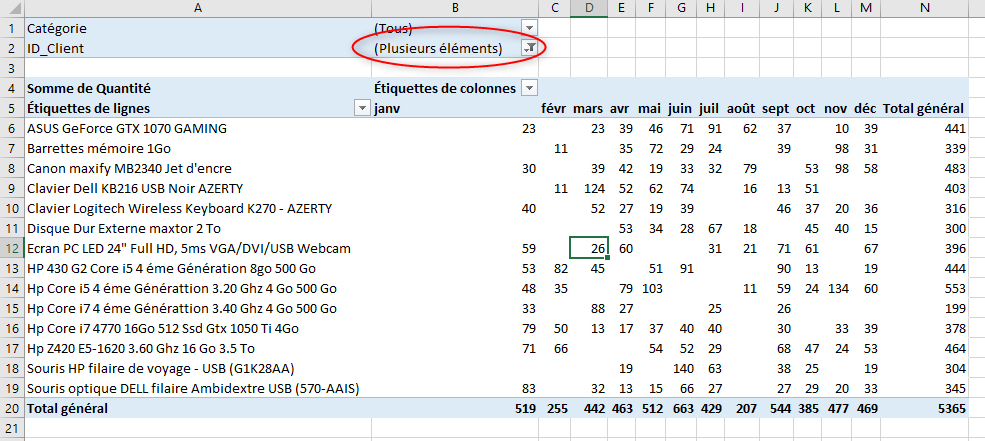Click the janv column label
Viewport: 985px width, 441px height.
[x=387, y=109]
